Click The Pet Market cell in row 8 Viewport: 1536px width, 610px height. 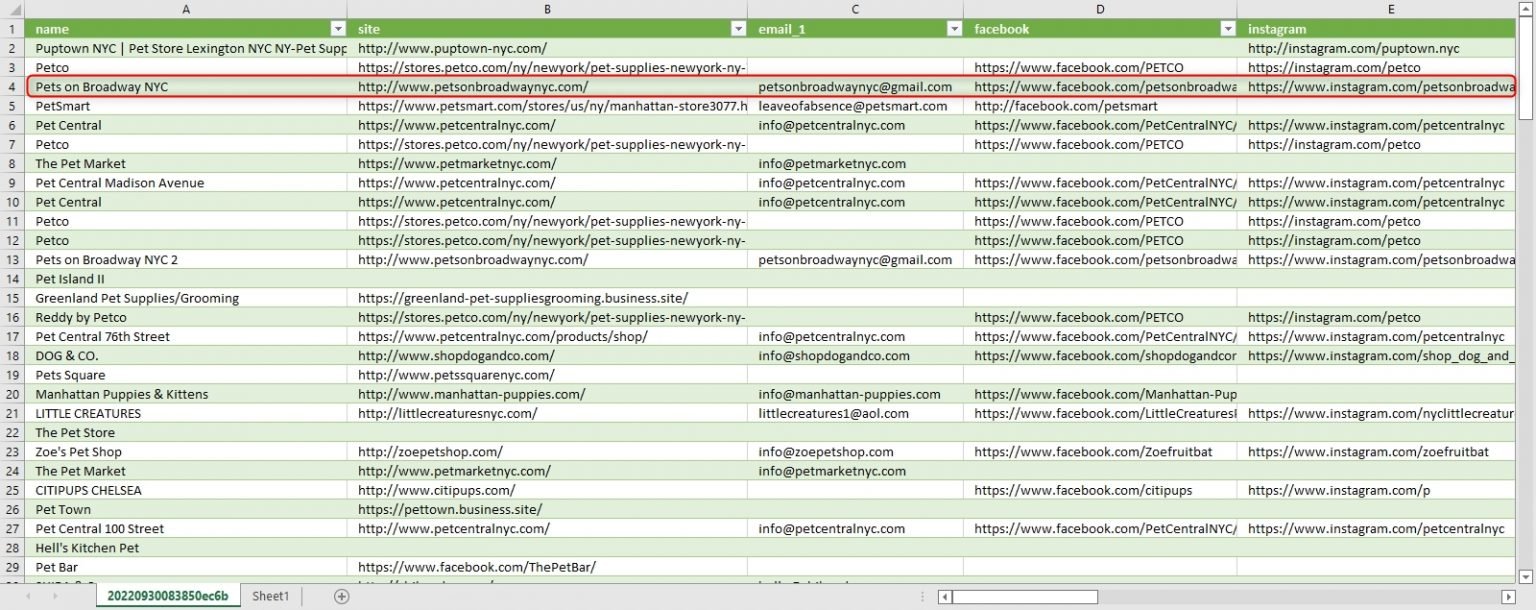click(x=186, y=164)
